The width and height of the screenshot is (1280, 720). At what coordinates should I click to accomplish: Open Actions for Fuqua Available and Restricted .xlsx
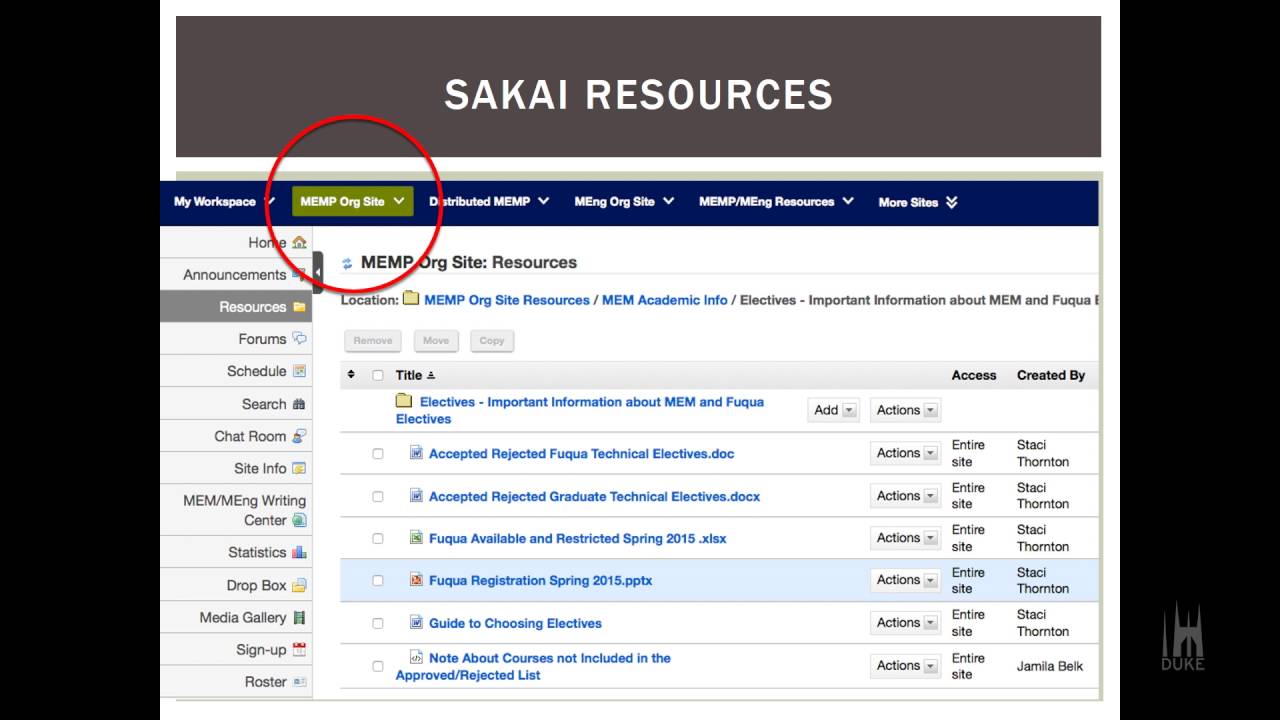[906, 537]
